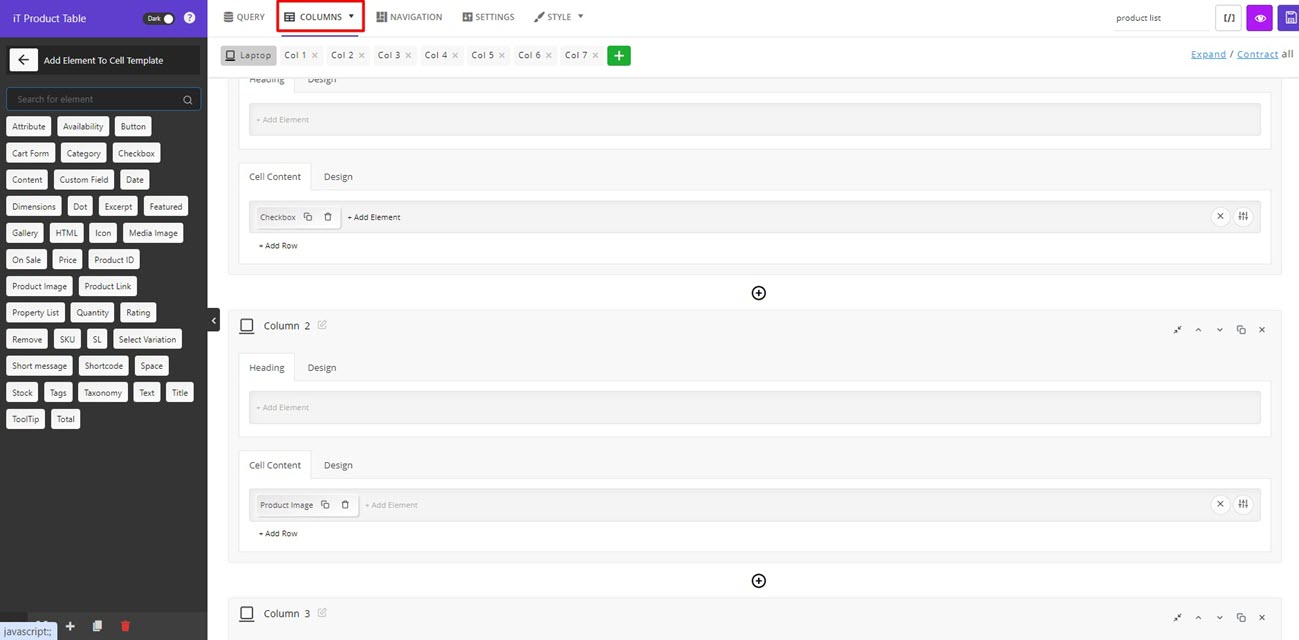Close the Col 4 tab with its X

tap(455, 56)
